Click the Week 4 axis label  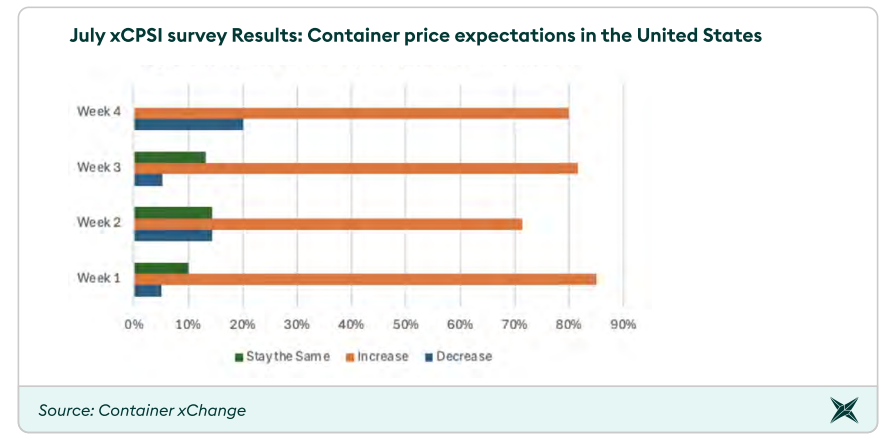pos(99,111)
